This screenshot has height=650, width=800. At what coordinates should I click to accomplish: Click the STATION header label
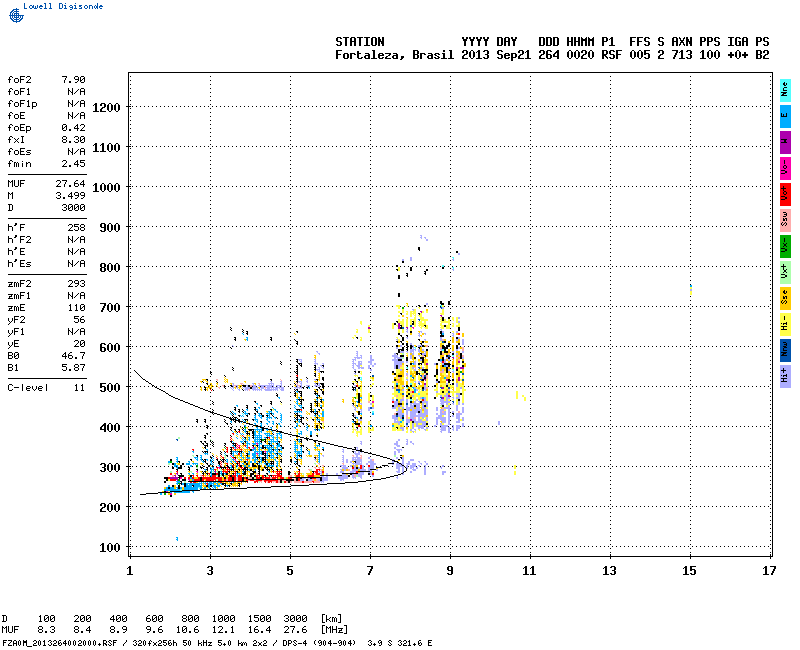[360, 42]
